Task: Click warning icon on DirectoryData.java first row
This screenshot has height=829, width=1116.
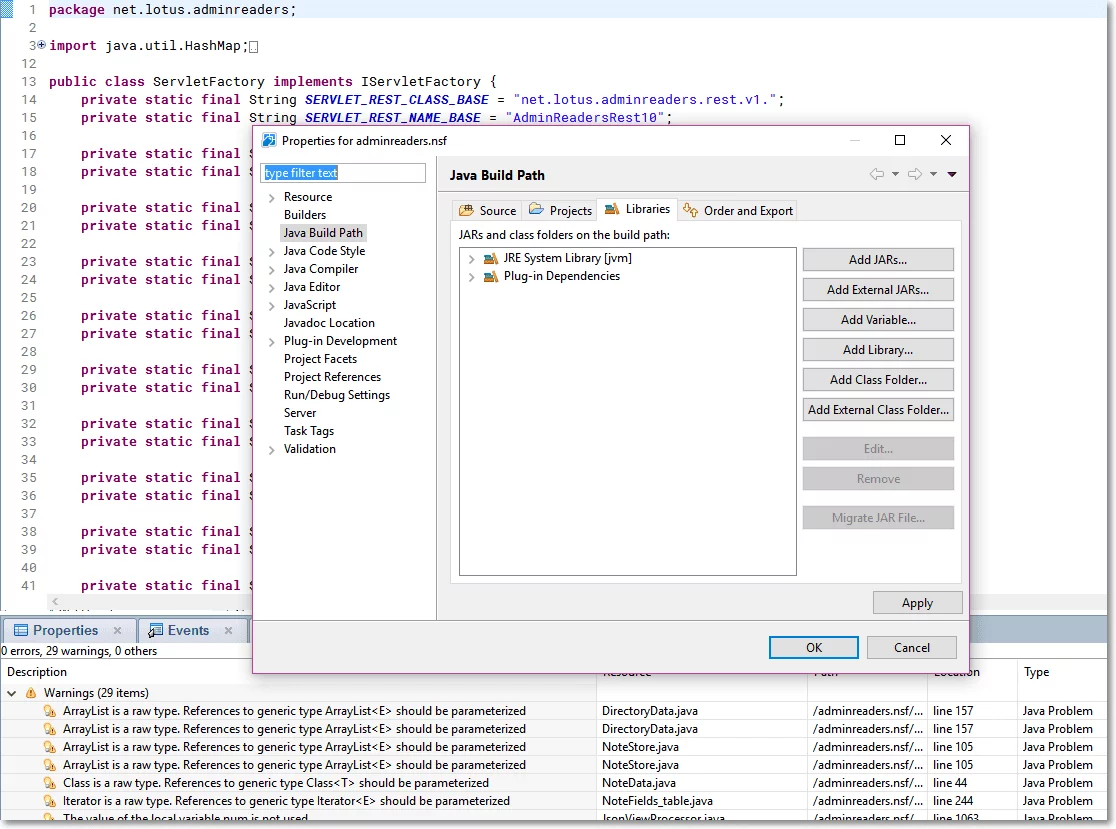Action: click(50, 711)
